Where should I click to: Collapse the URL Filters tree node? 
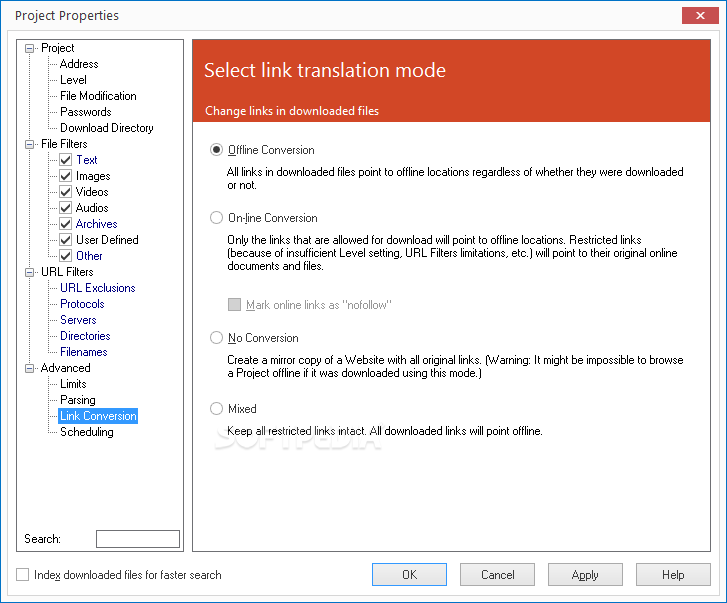(x=30, y=272)
